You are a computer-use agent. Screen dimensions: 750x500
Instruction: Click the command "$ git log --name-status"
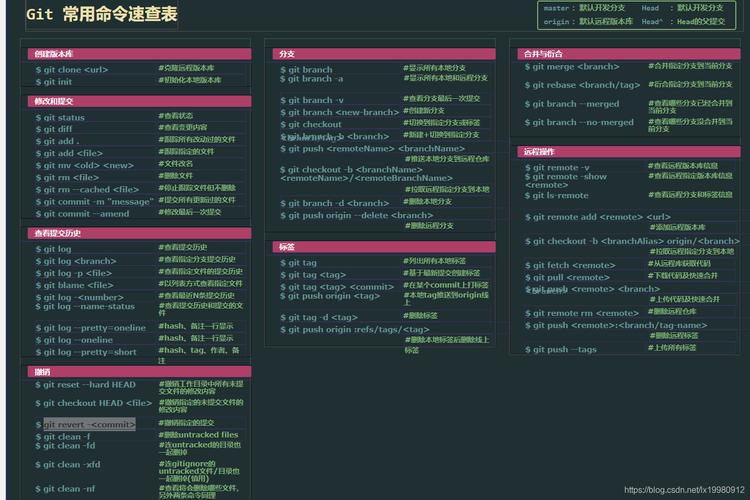85,306
